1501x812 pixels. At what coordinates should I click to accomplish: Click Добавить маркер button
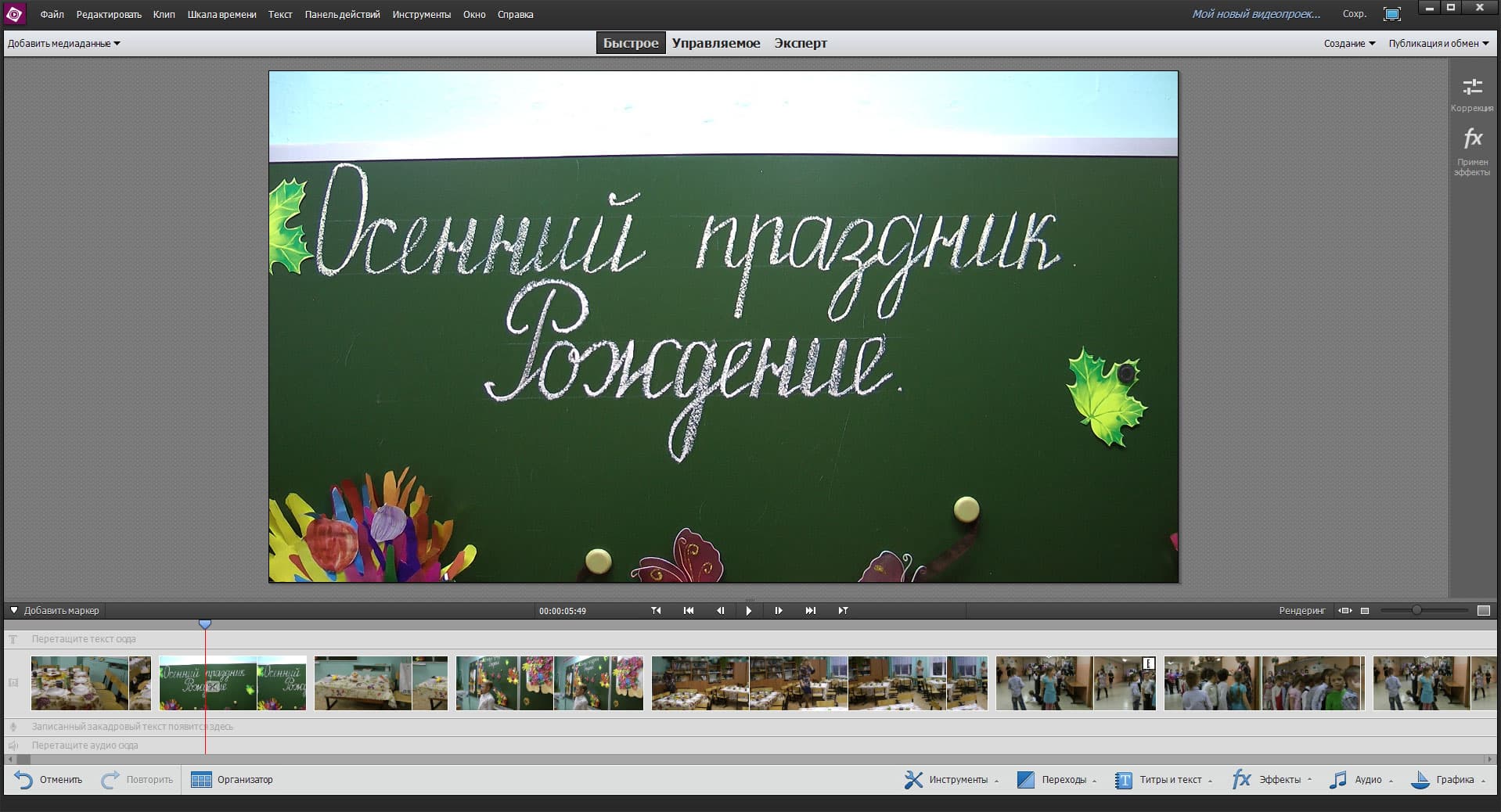55,611
